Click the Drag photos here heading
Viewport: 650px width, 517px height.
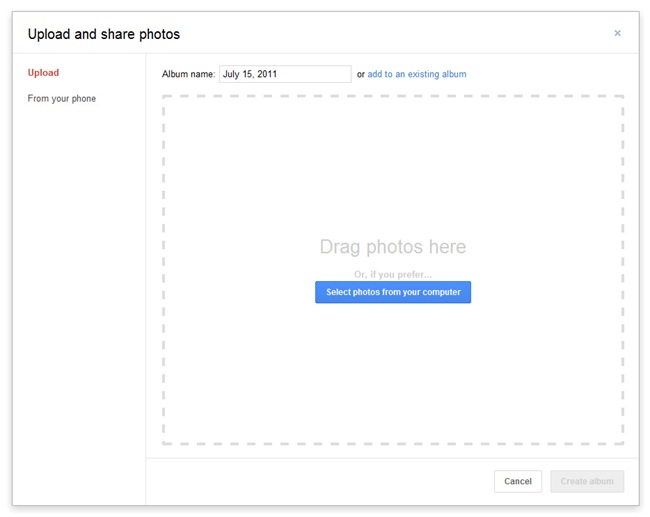tap(393, 247)
